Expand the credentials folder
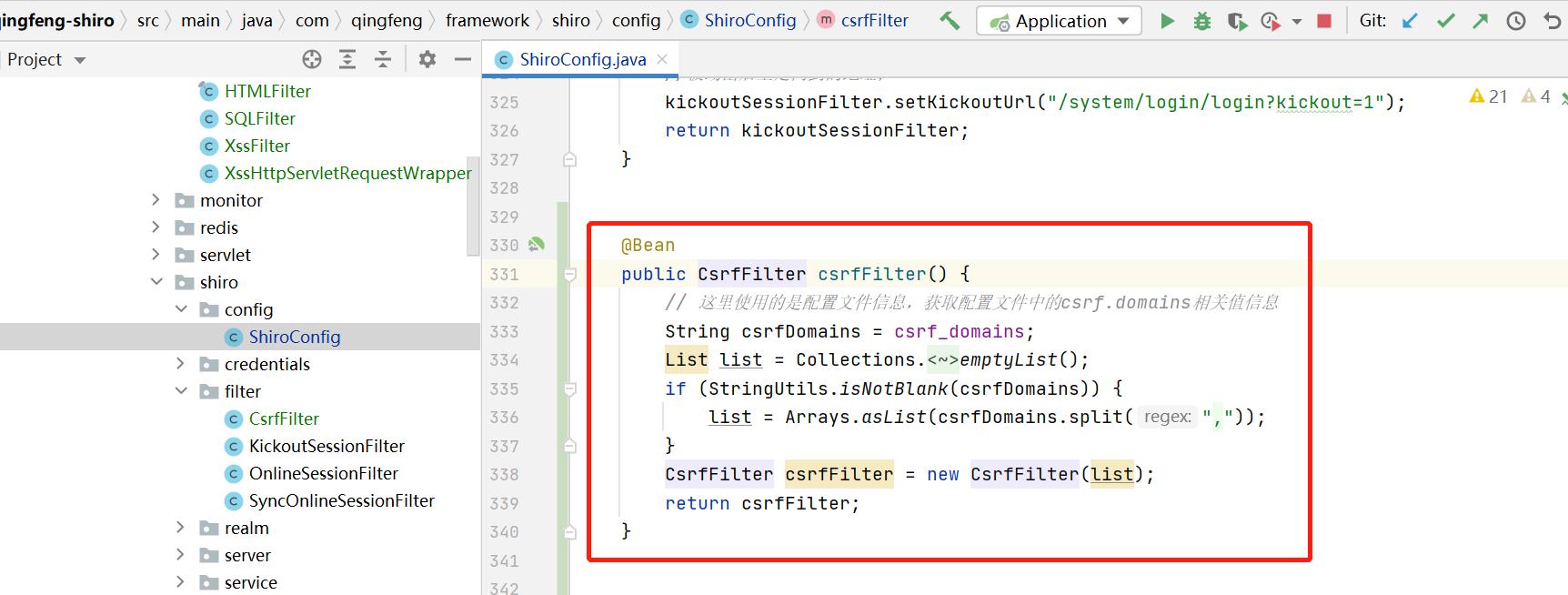Image resolution: width=1568 pixels, height=595 pixels. [180, 364]
